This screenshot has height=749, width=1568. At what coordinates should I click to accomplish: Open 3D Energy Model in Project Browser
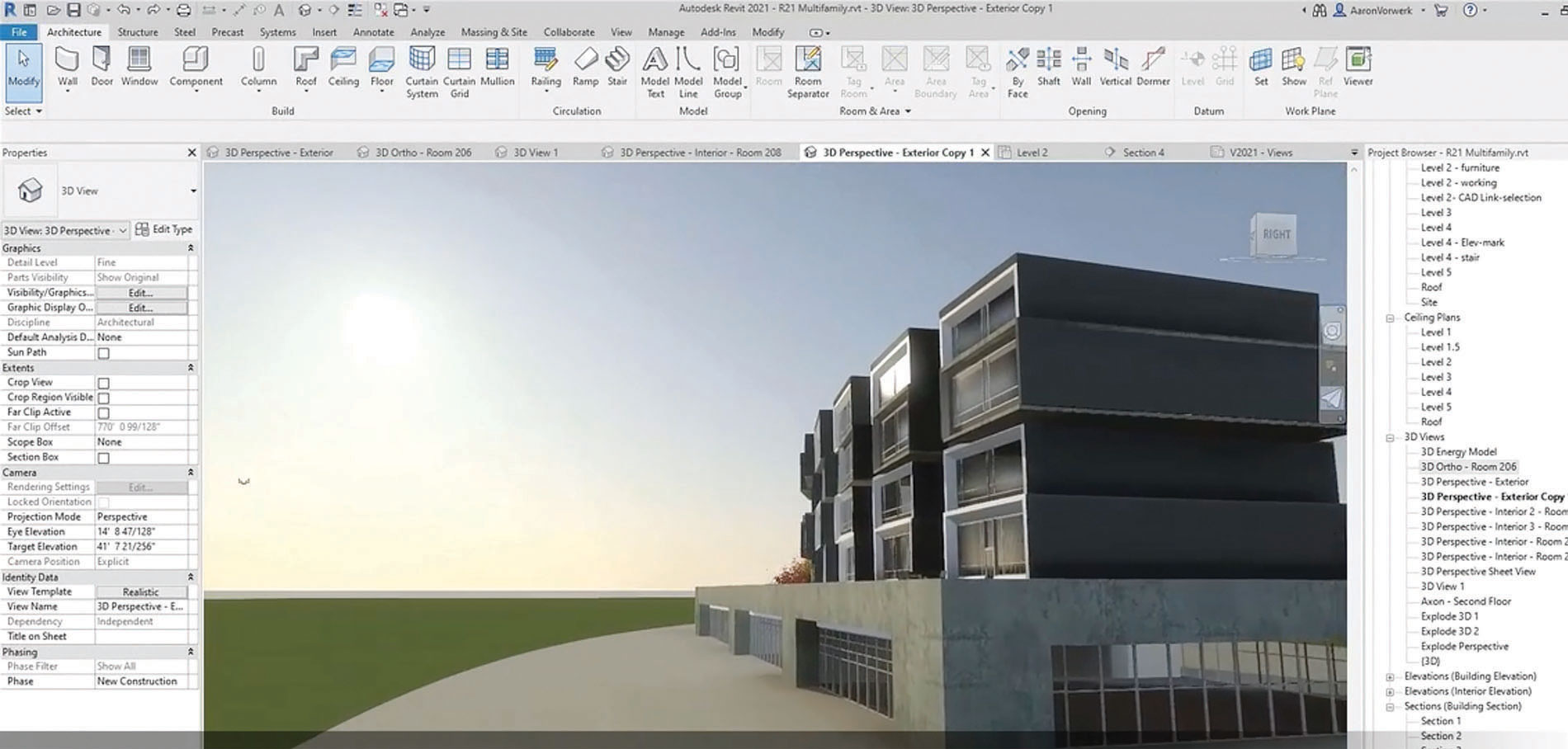coord(1458,452)
